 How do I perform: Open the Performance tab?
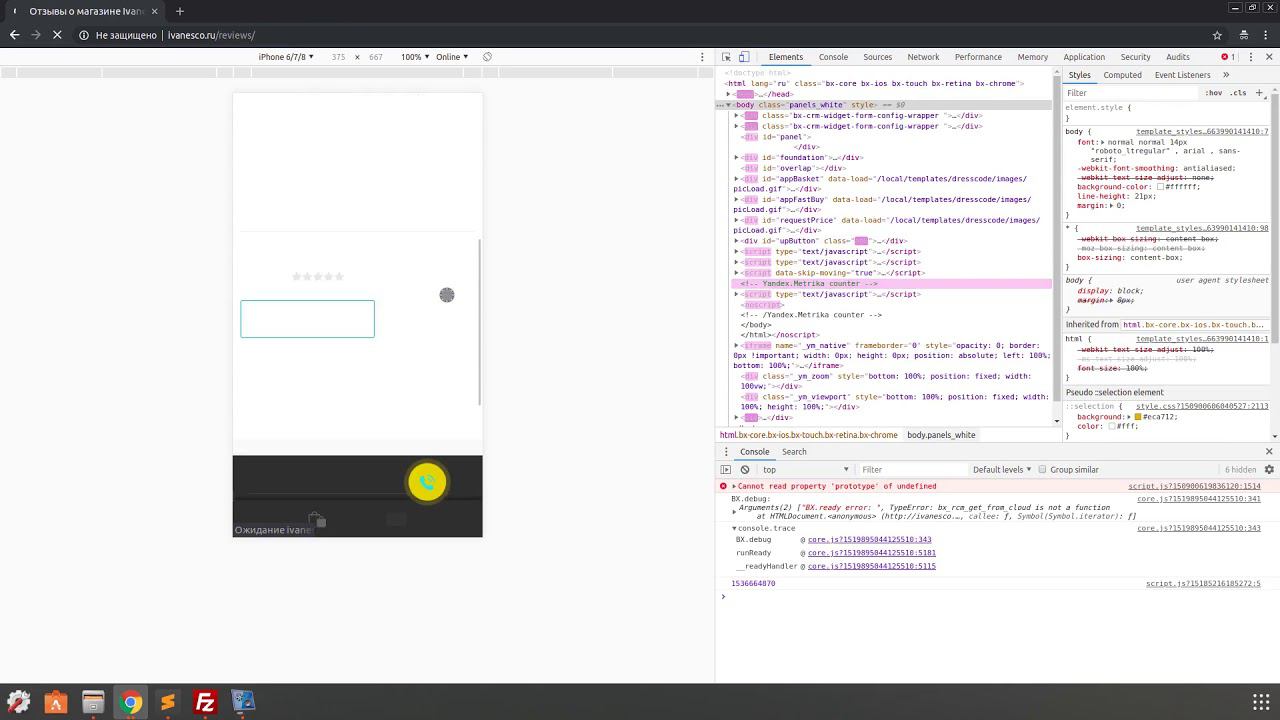(978, 57)
